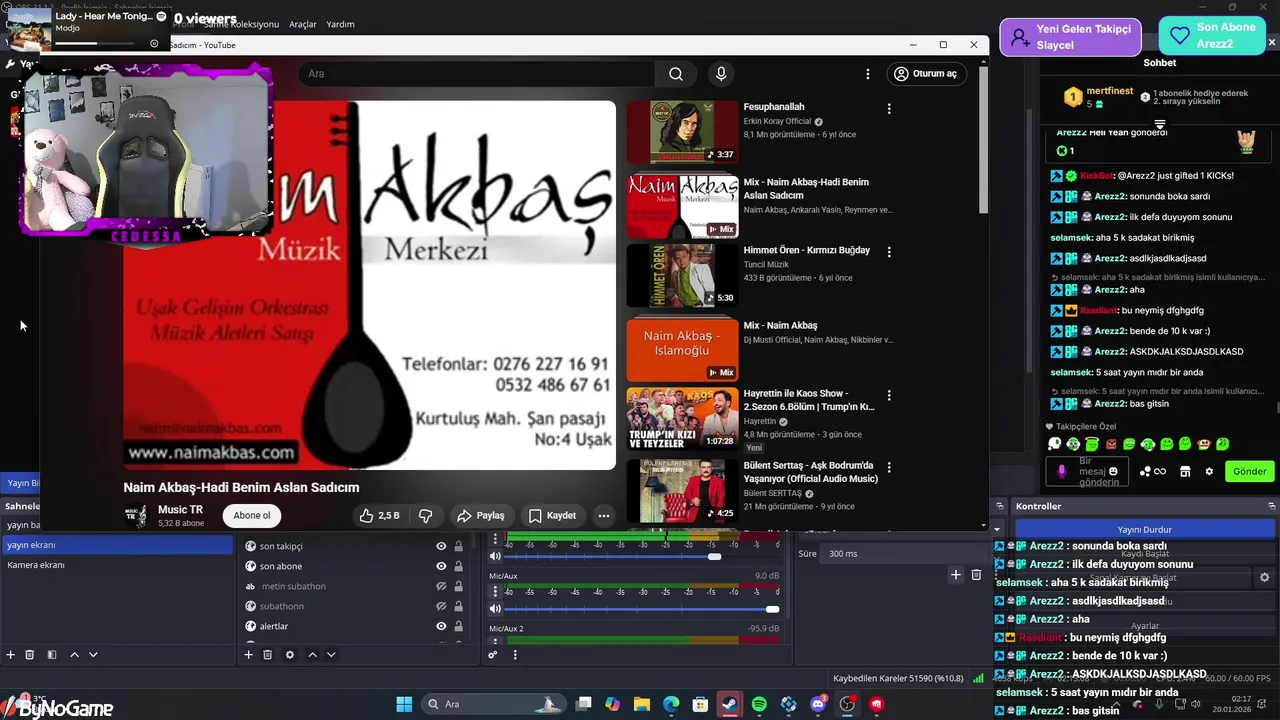Open options for Himmet Ören video
The width and height of the screenshot is (1280, 720).
point(889,251)
